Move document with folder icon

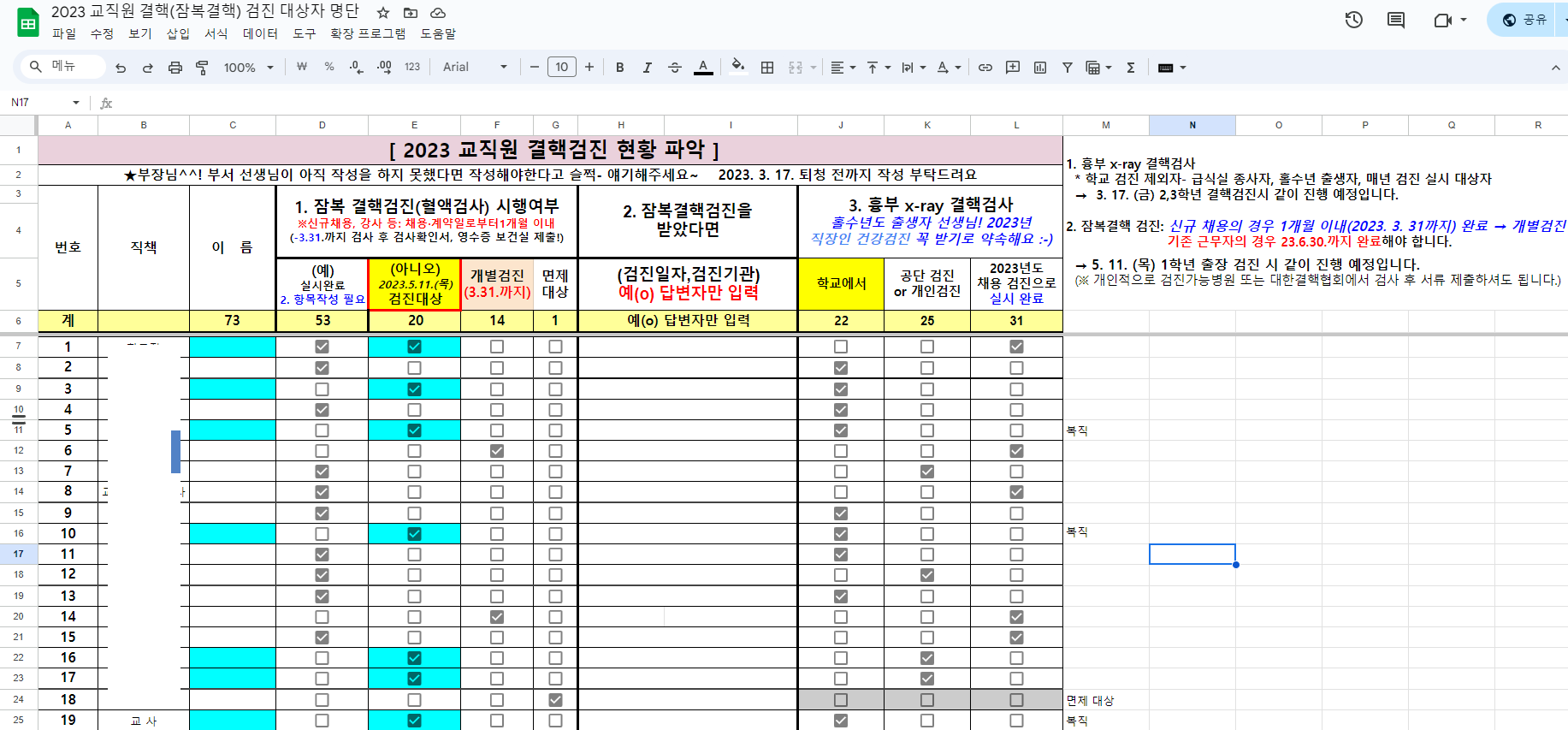pyautogui.click(x=411, y=13)
